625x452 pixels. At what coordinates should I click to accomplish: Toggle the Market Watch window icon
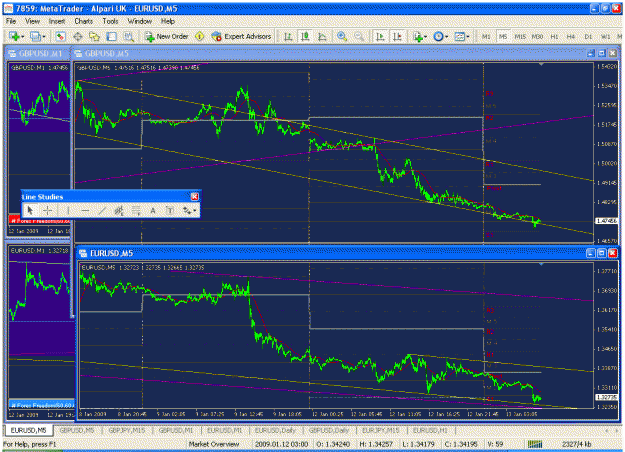click(60, 37)
